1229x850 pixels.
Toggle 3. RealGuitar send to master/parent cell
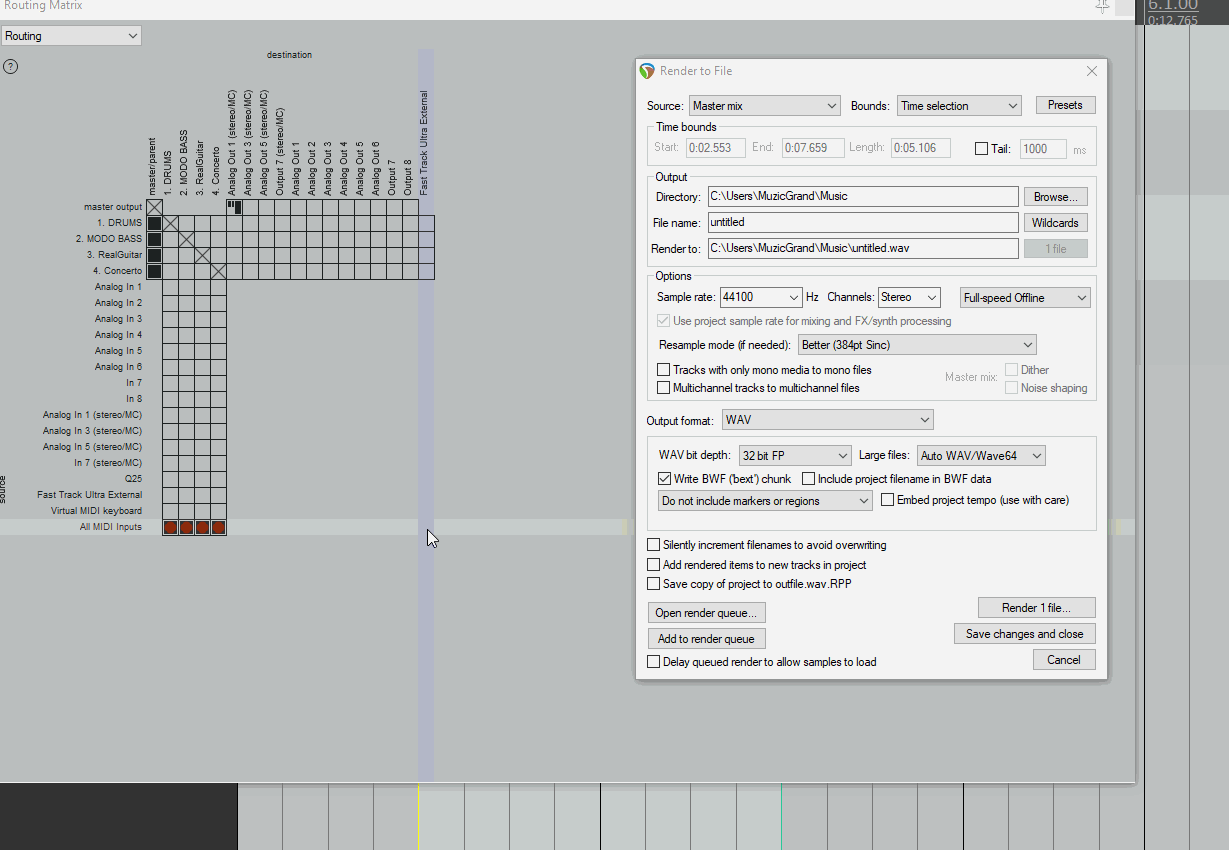pyautogui.click(x=154, y=255)
